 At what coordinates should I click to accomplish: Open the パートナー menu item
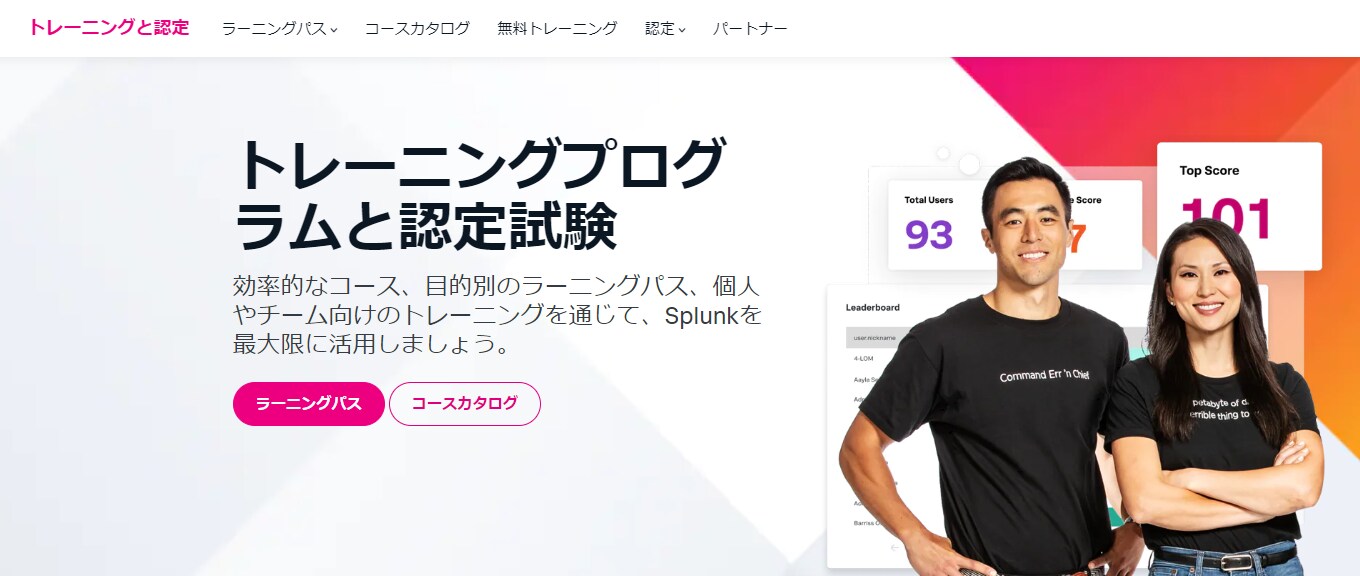coord(750,29)
